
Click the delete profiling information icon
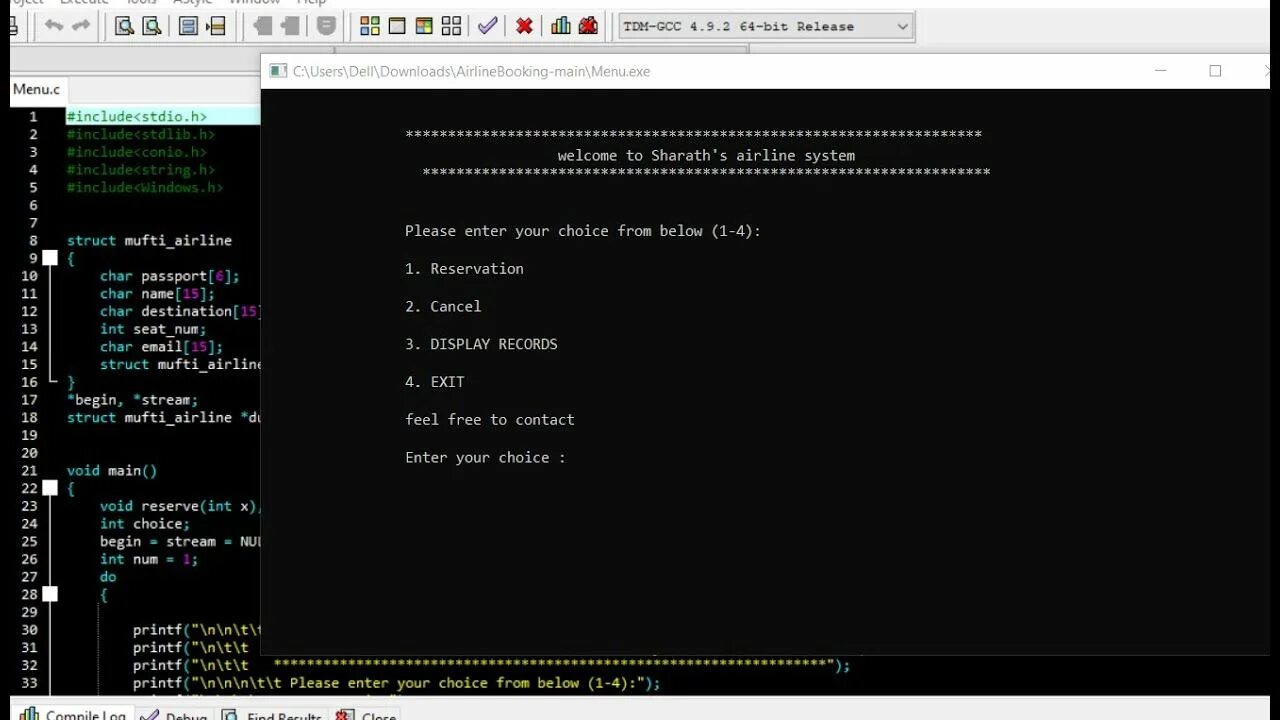tap(588, 26)
